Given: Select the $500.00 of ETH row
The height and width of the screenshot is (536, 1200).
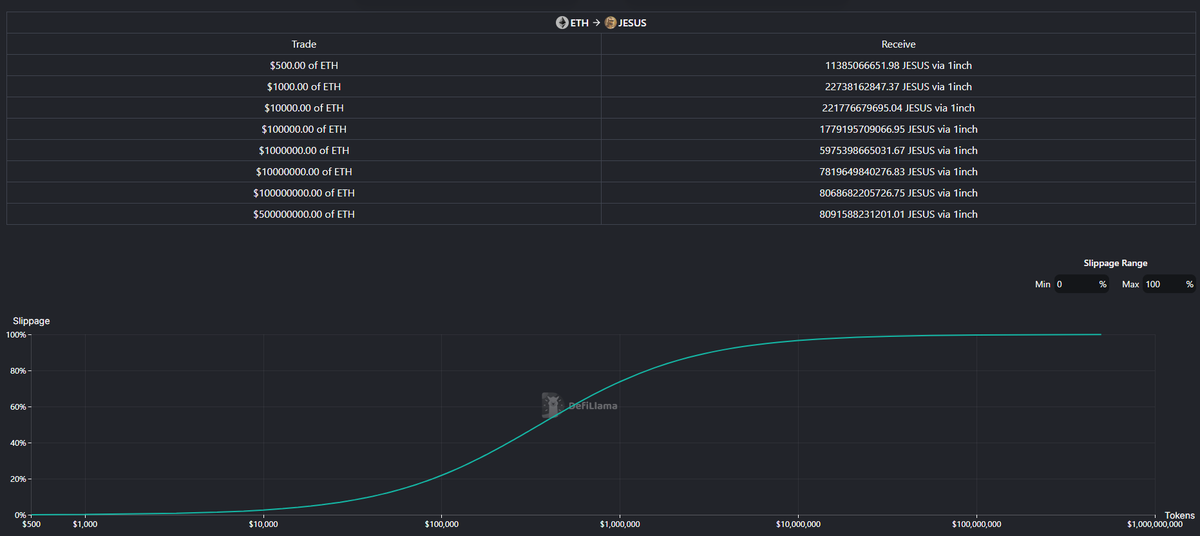Looking at the screenshot, I should [601, 65].
